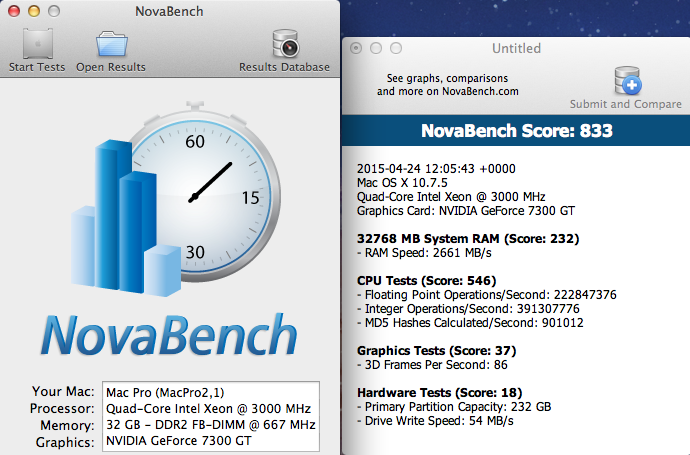The image size is (690, 455).
Task: Click the Untitled window title
Action: coord(516,48)
